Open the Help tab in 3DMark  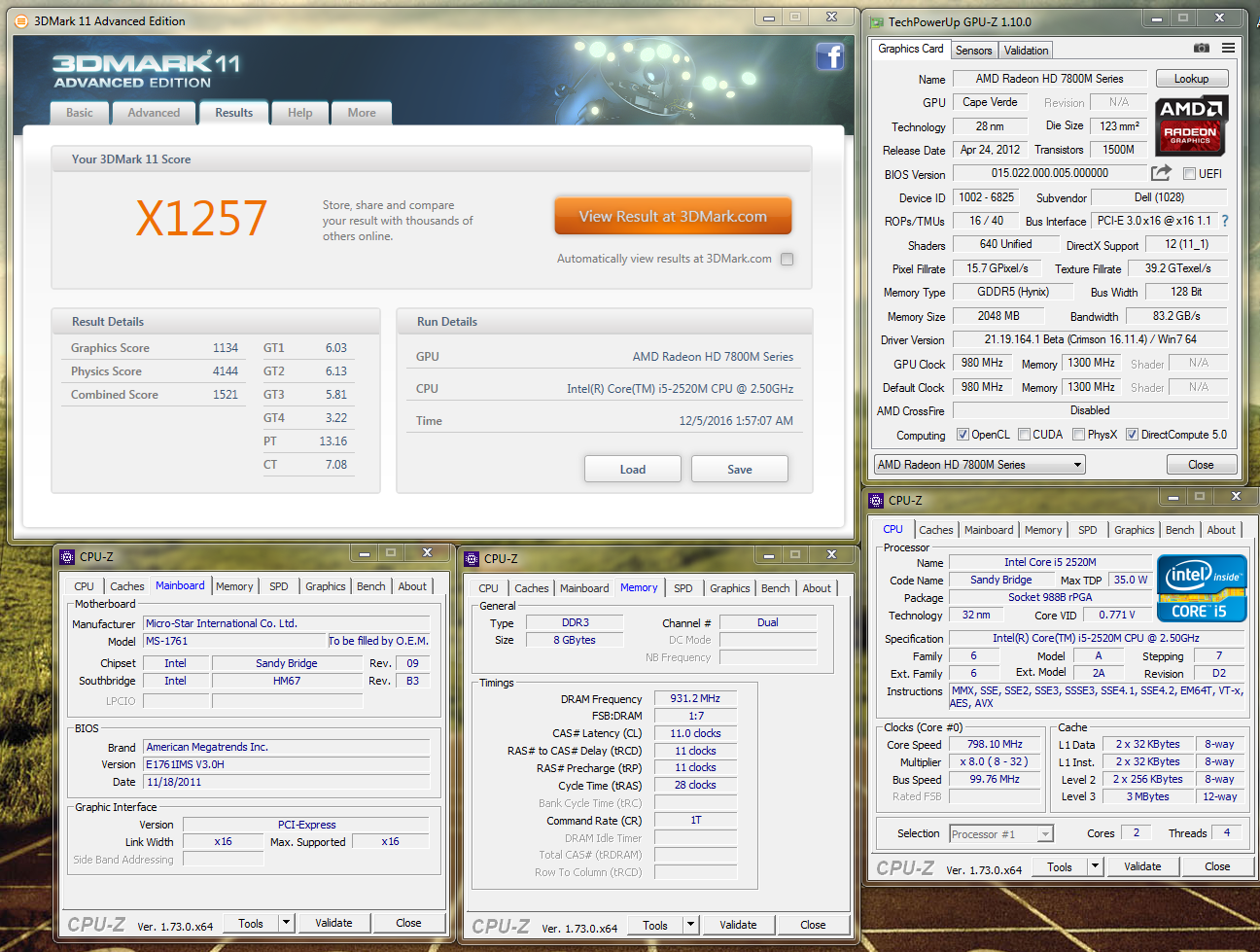(300, 113)
